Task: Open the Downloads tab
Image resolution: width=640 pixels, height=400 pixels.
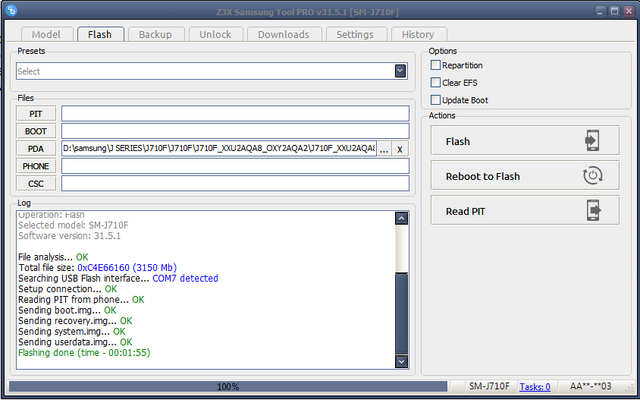Action: pos(284,35)
